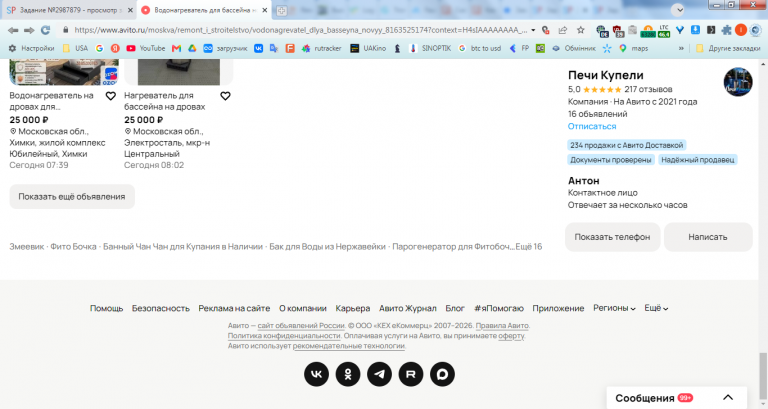Open the Odnoklassniki icon in footer
The height and width of the screenshot is (409, 768).
(348, 374)
